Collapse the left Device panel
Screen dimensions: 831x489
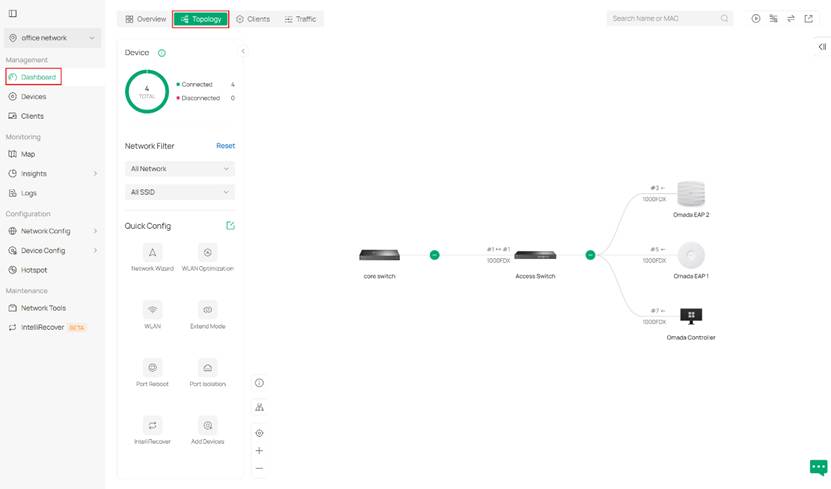[x=243, y=51]
